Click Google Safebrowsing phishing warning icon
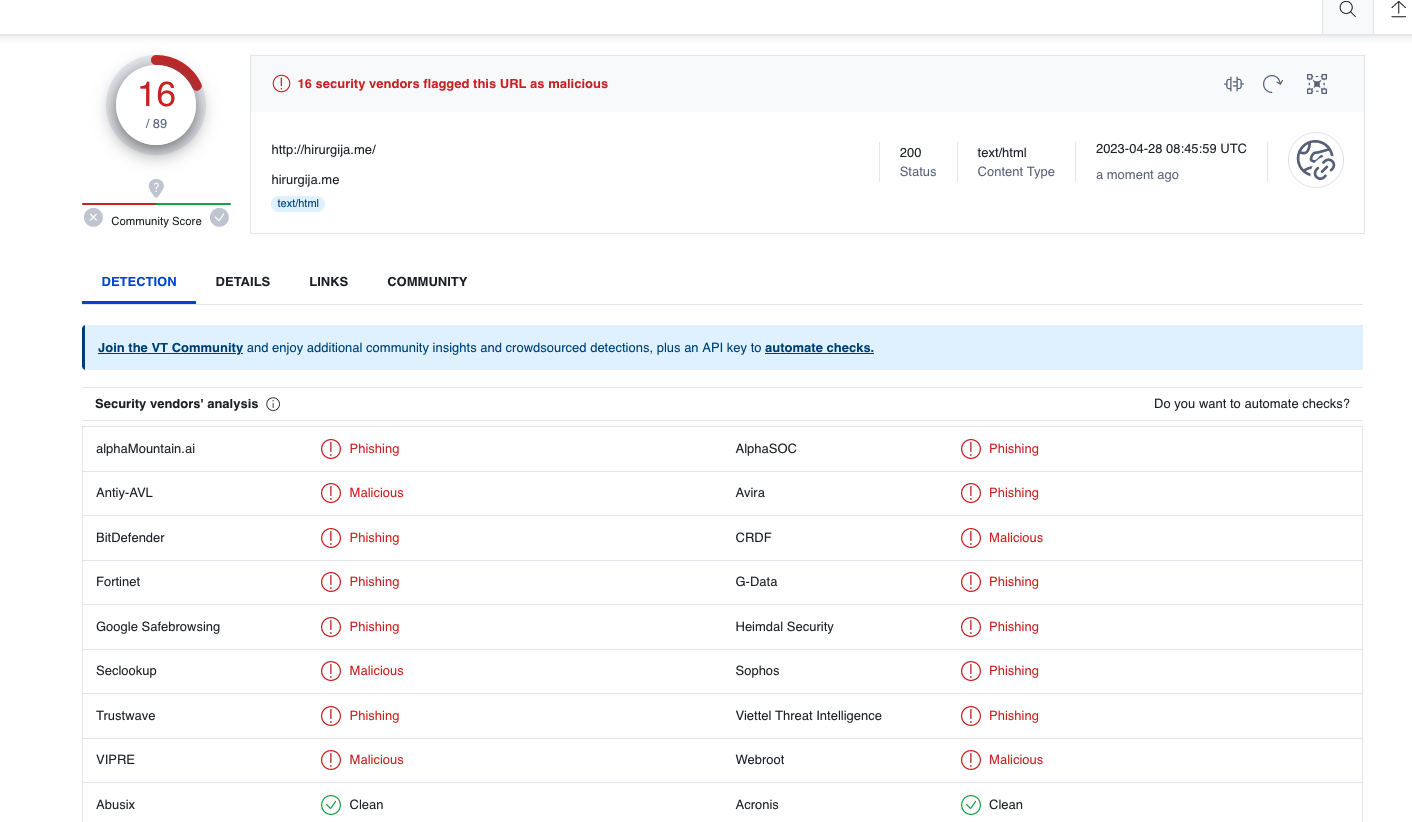The image size is (1412, 822). [331, 627]
